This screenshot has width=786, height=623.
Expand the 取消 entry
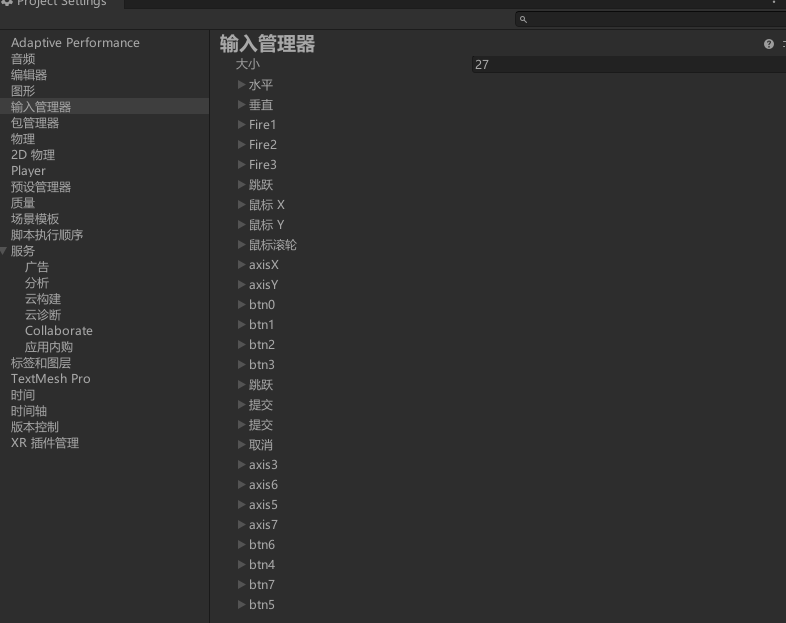tap(241, 445)
